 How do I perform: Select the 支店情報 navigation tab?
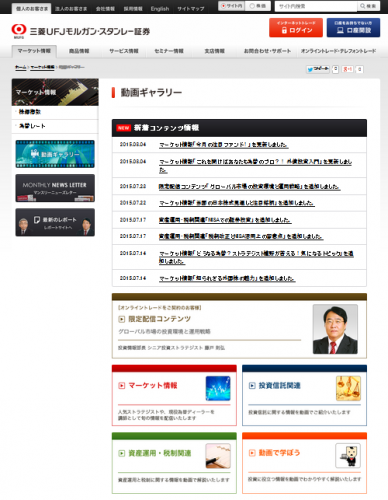pos(214,51)
